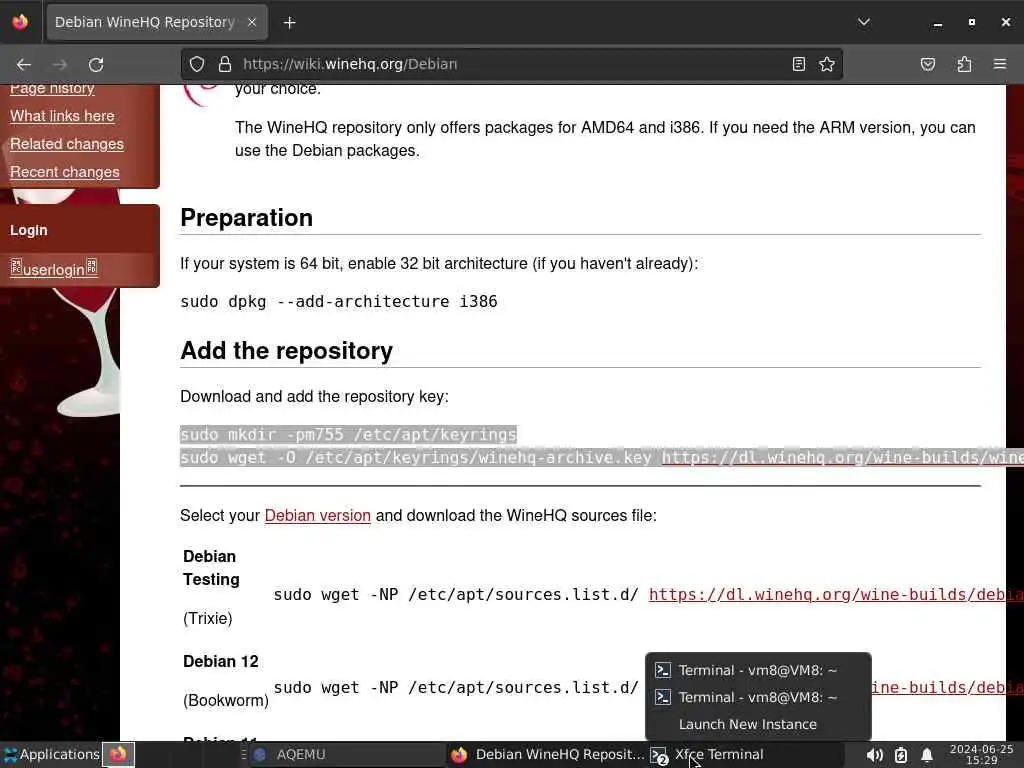Click the Xfce Terminal taskbar button
This screenshot has height=768, width=1024.
click(744, 754)
